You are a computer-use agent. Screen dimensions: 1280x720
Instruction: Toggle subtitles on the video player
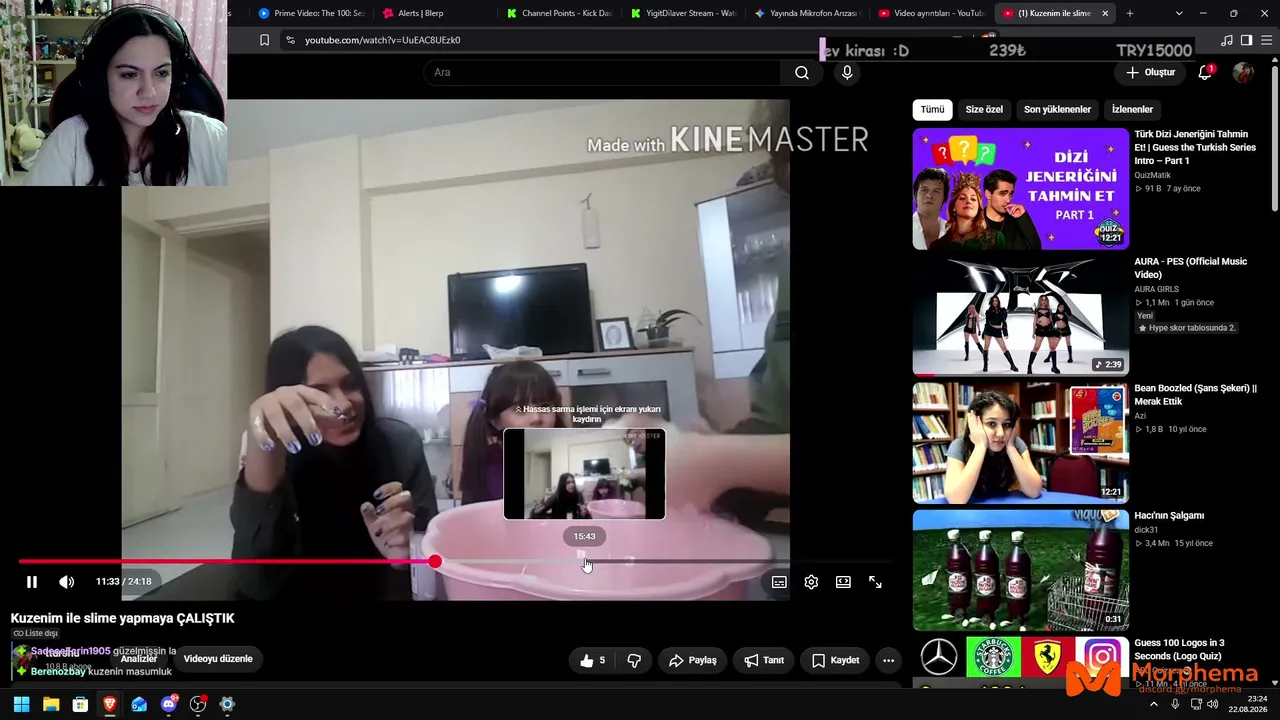coord(779,582)
